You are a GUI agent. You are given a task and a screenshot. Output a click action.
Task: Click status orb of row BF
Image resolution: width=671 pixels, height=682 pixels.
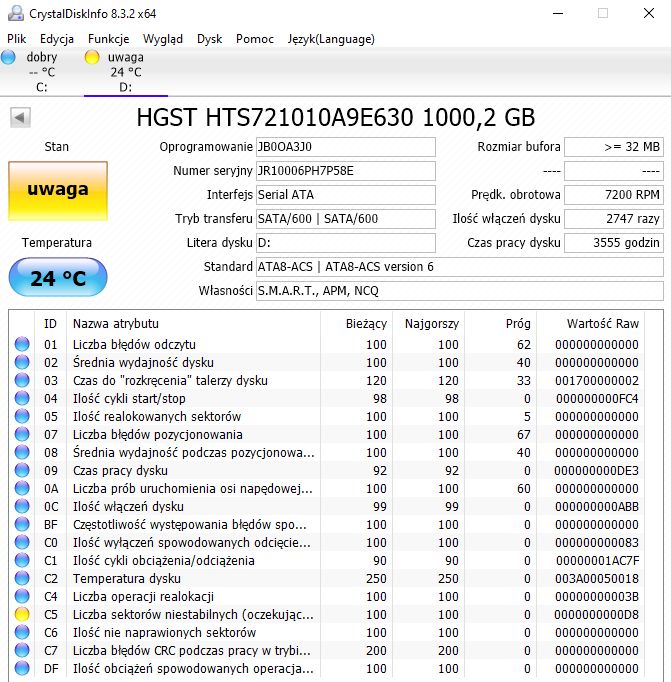pos(22,524)
